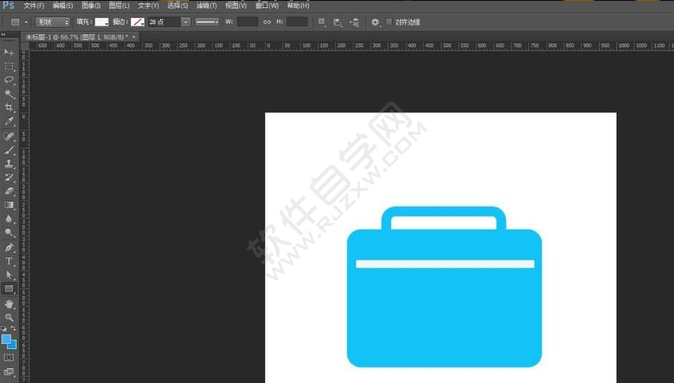Open the Image menu
The width and height of the screenshot is (674, 383).
[x=91, y=6]
